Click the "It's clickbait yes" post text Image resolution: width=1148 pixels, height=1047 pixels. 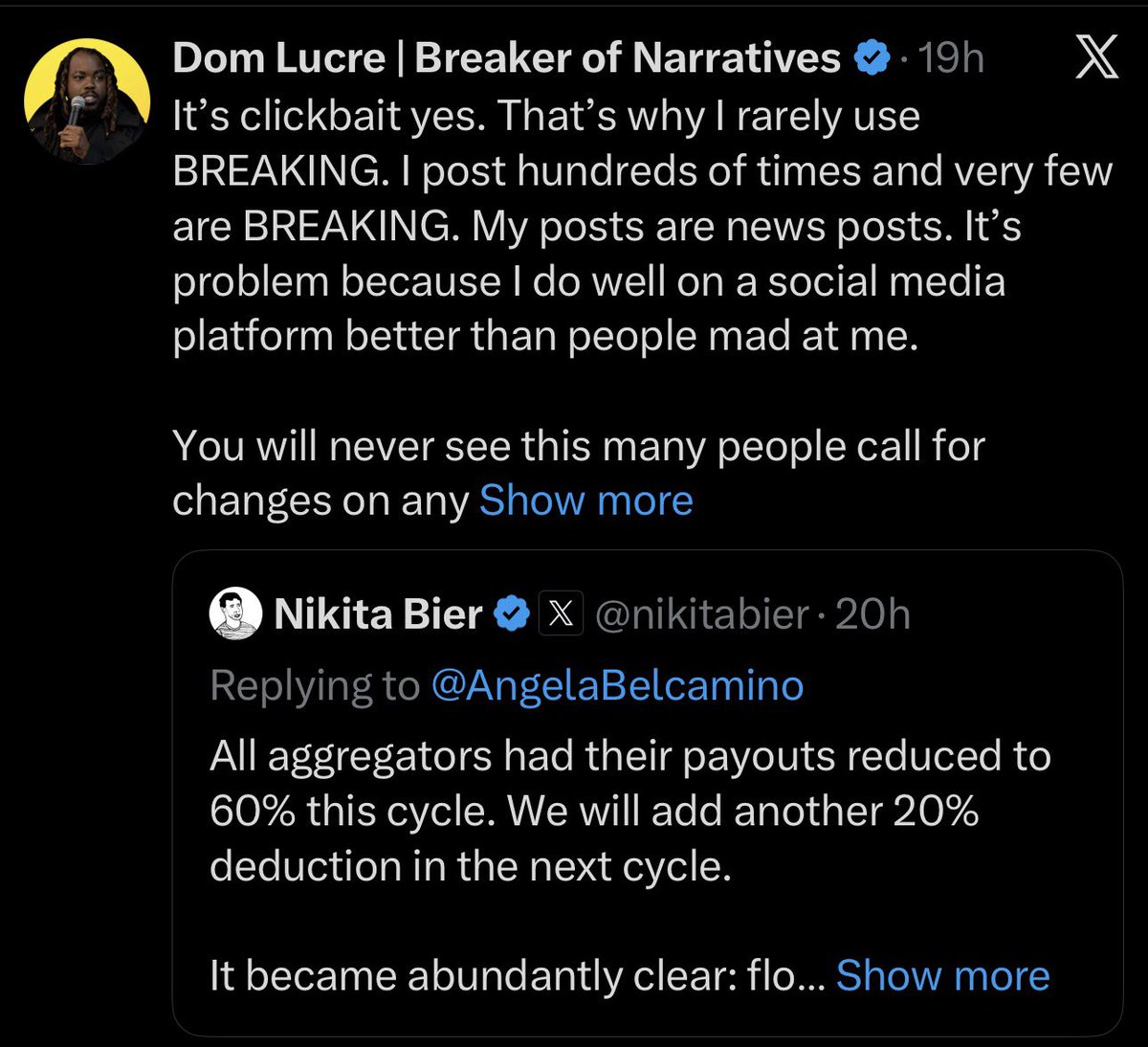click(642, 227)
